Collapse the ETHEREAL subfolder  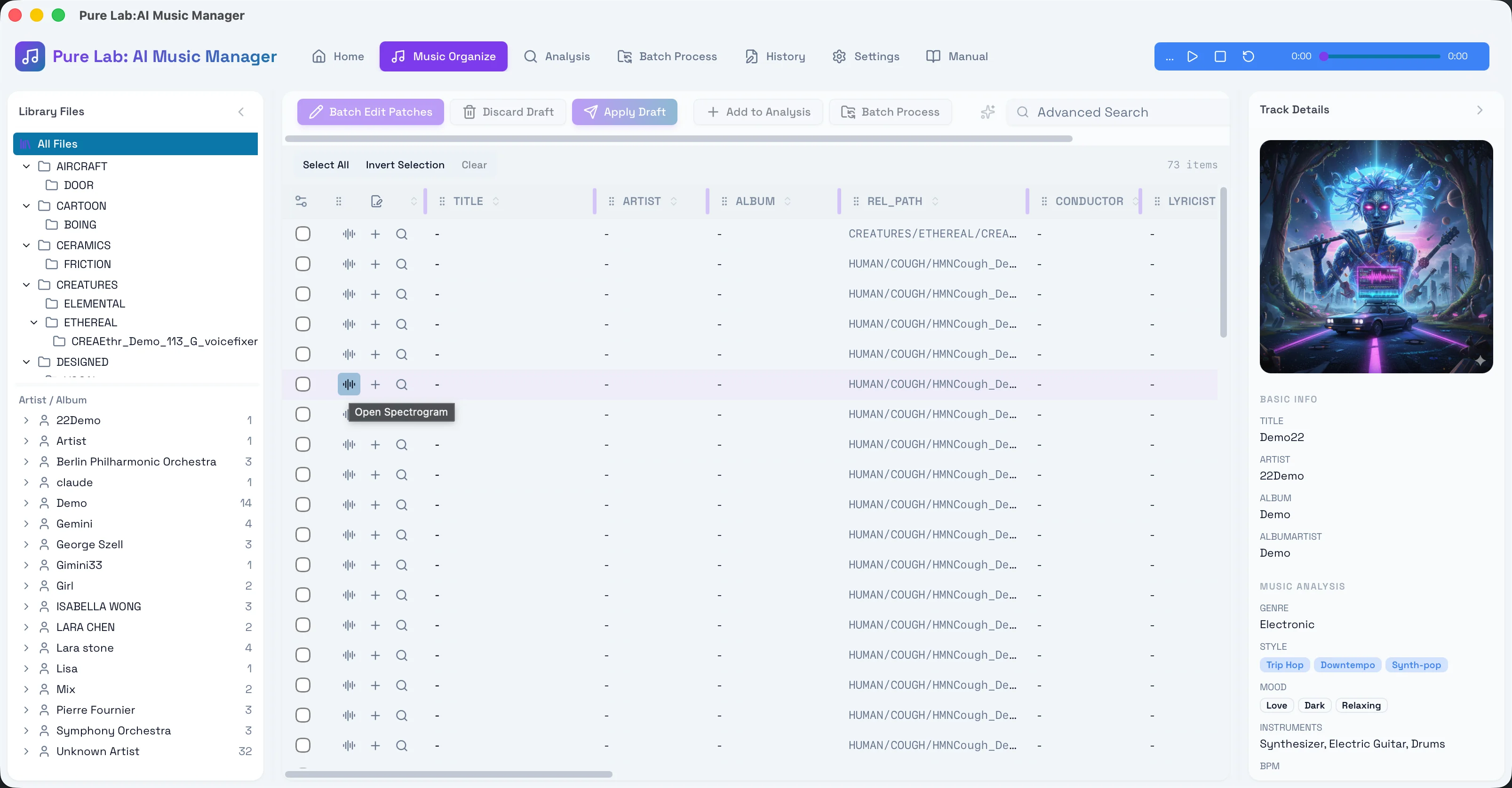(34, 322)
